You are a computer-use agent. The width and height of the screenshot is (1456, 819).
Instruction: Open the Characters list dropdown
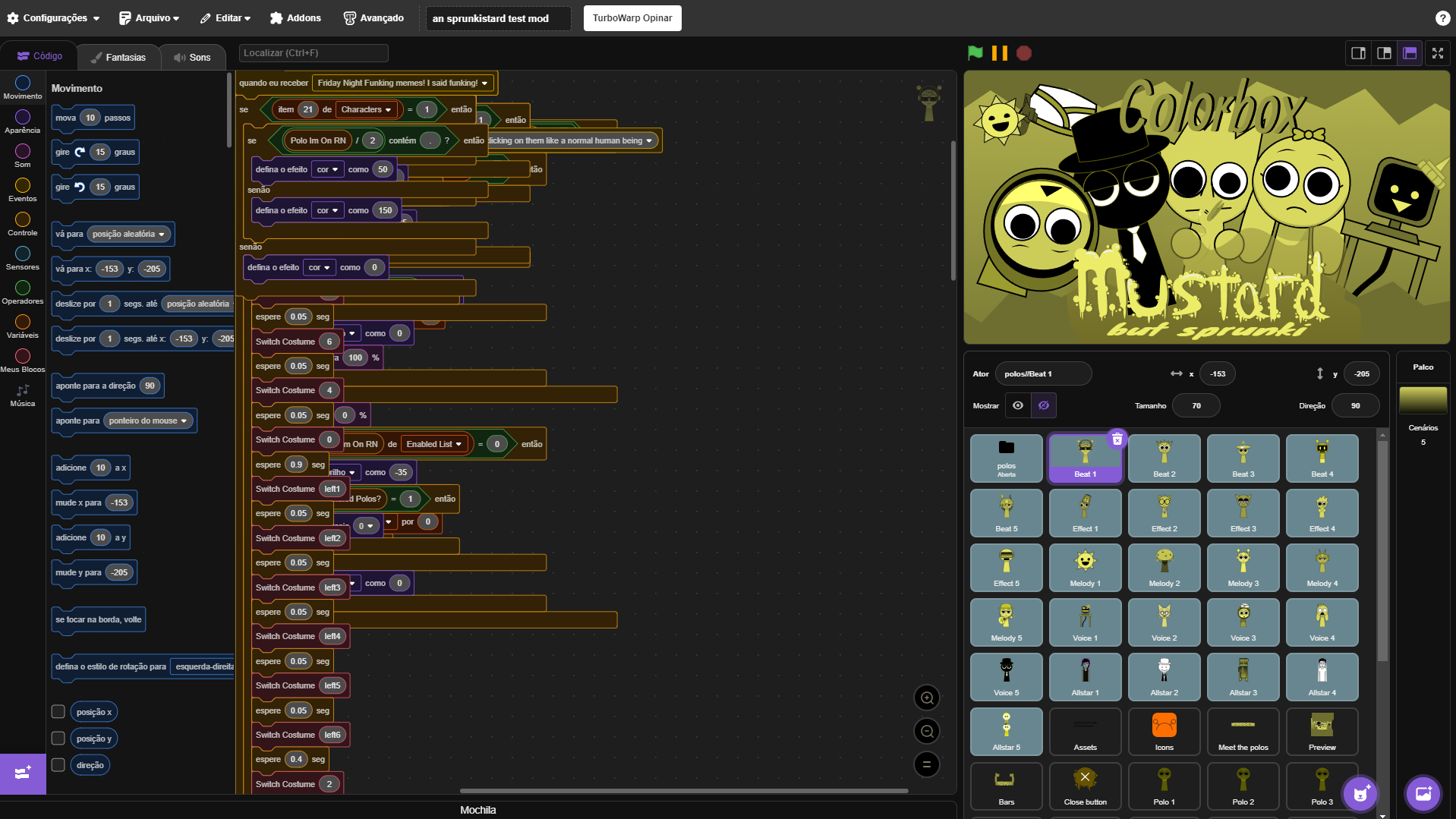pyautogui.click(x=367, y=109)
